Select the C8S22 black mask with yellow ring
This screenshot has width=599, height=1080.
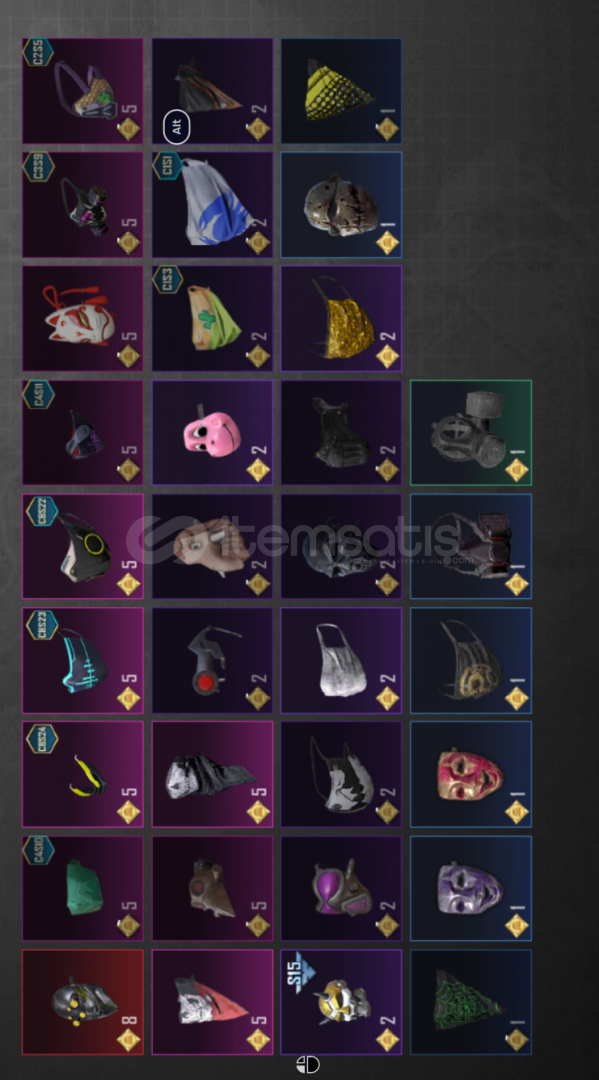pos(83,546)
